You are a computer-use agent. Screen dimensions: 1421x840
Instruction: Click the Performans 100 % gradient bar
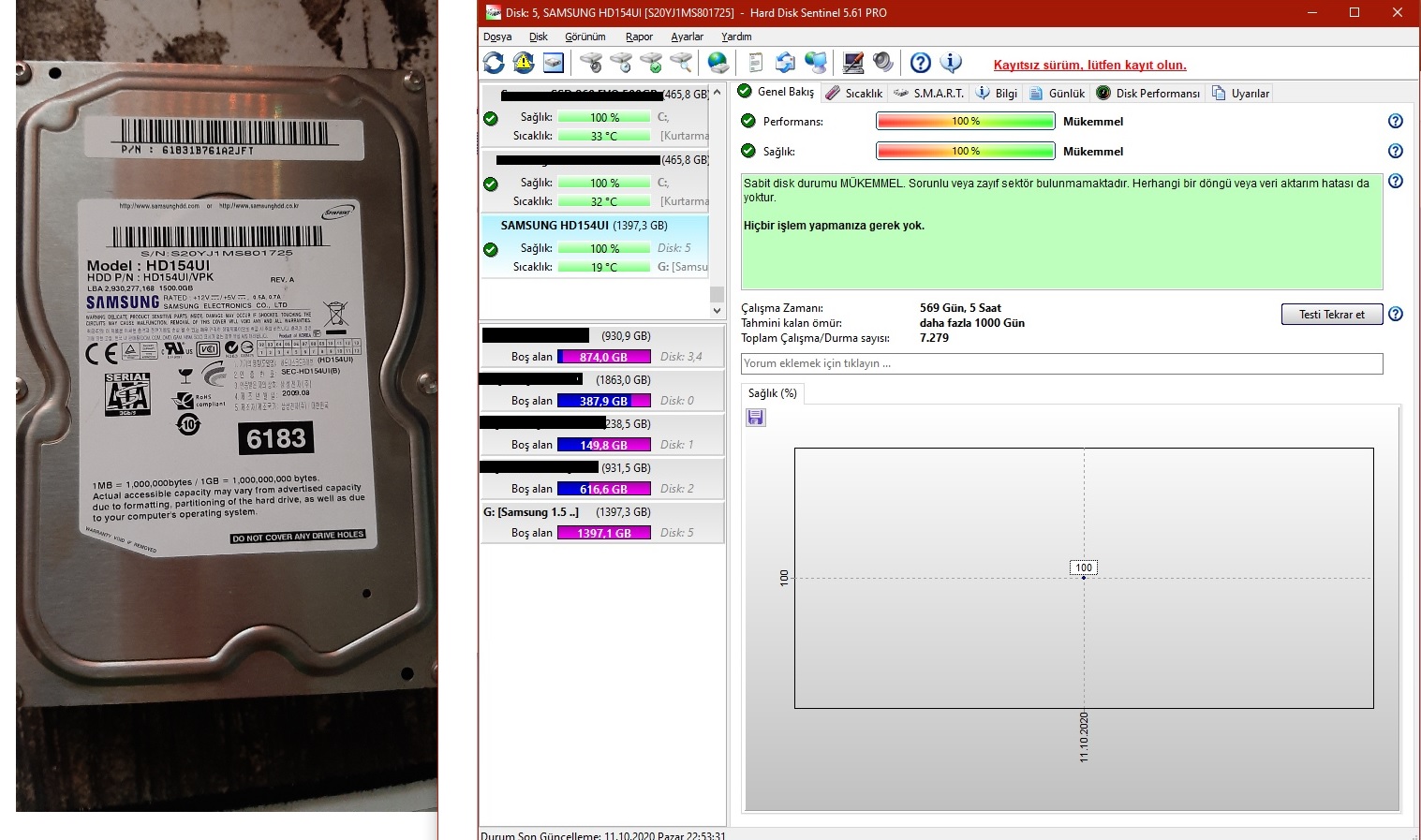point(966,121)
